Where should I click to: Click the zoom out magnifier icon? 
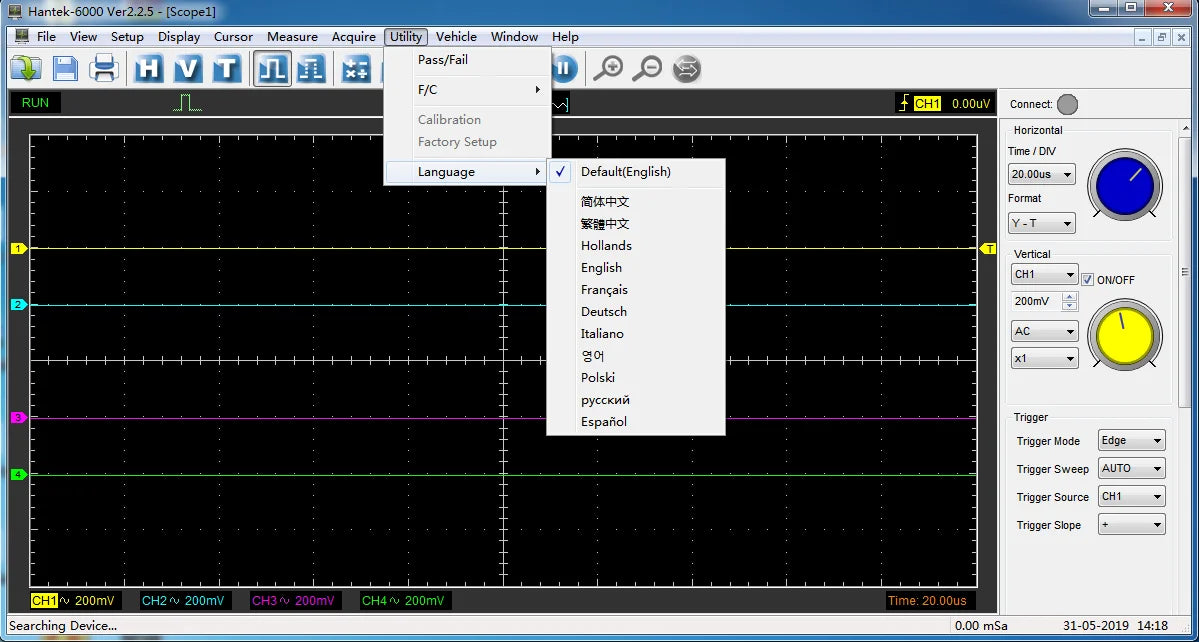tap(648, 69)
